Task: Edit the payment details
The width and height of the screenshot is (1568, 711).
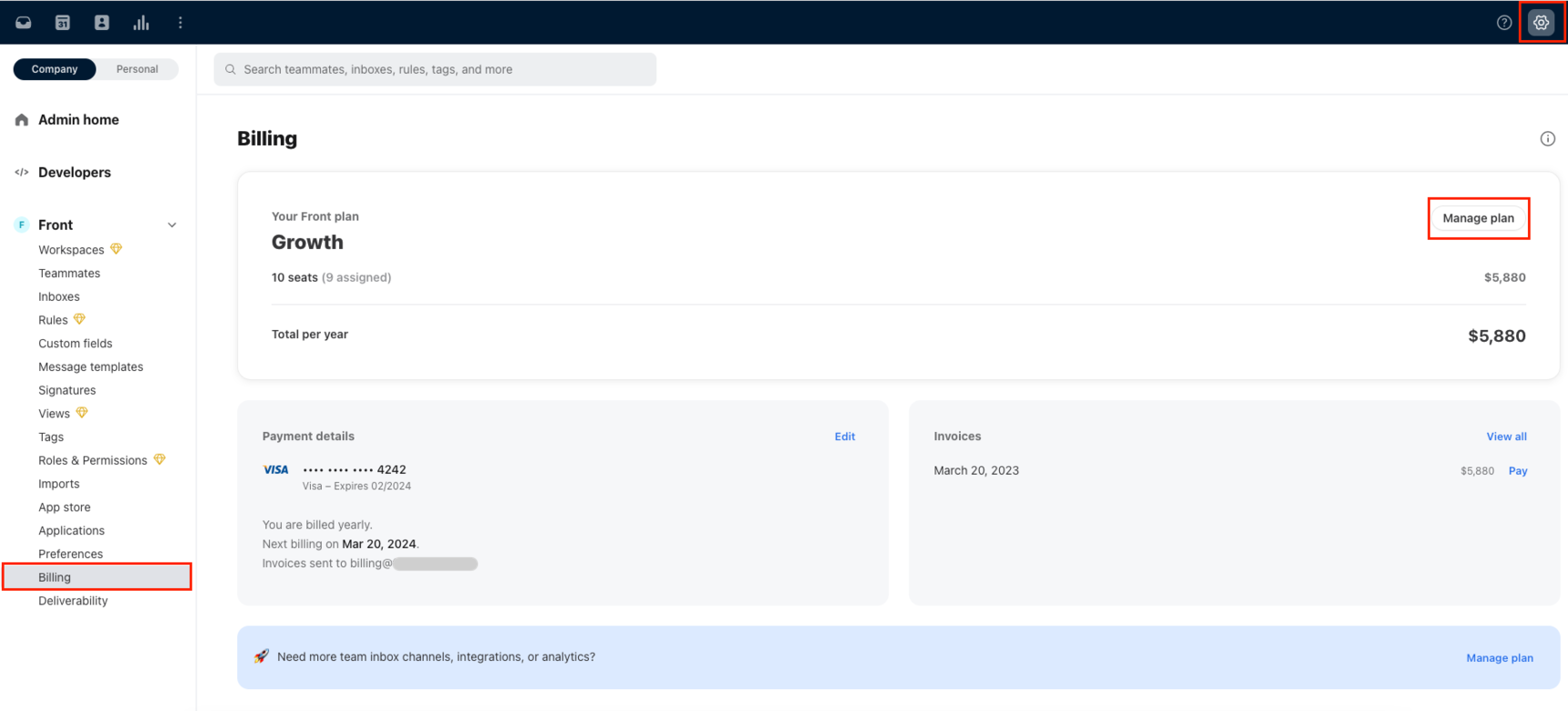Action: pos(845,437)
